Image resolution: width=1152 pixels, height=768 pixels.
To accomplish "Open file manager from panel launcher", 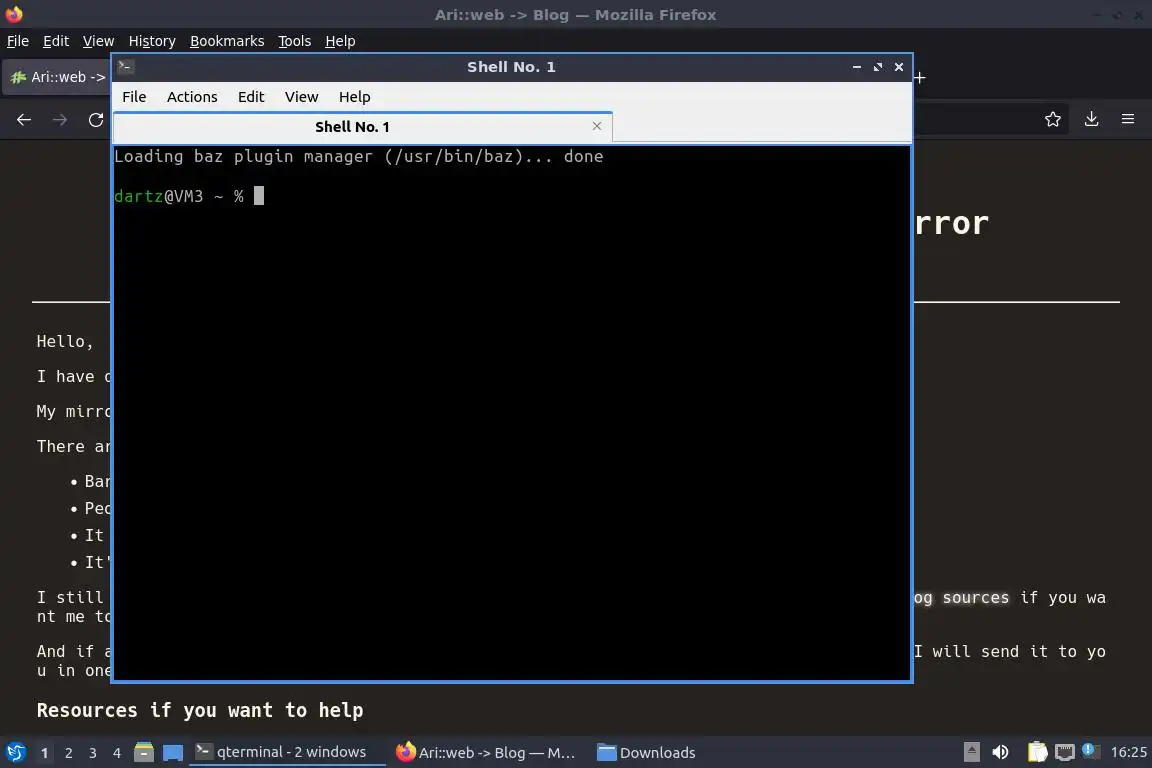I will point(144,752).
